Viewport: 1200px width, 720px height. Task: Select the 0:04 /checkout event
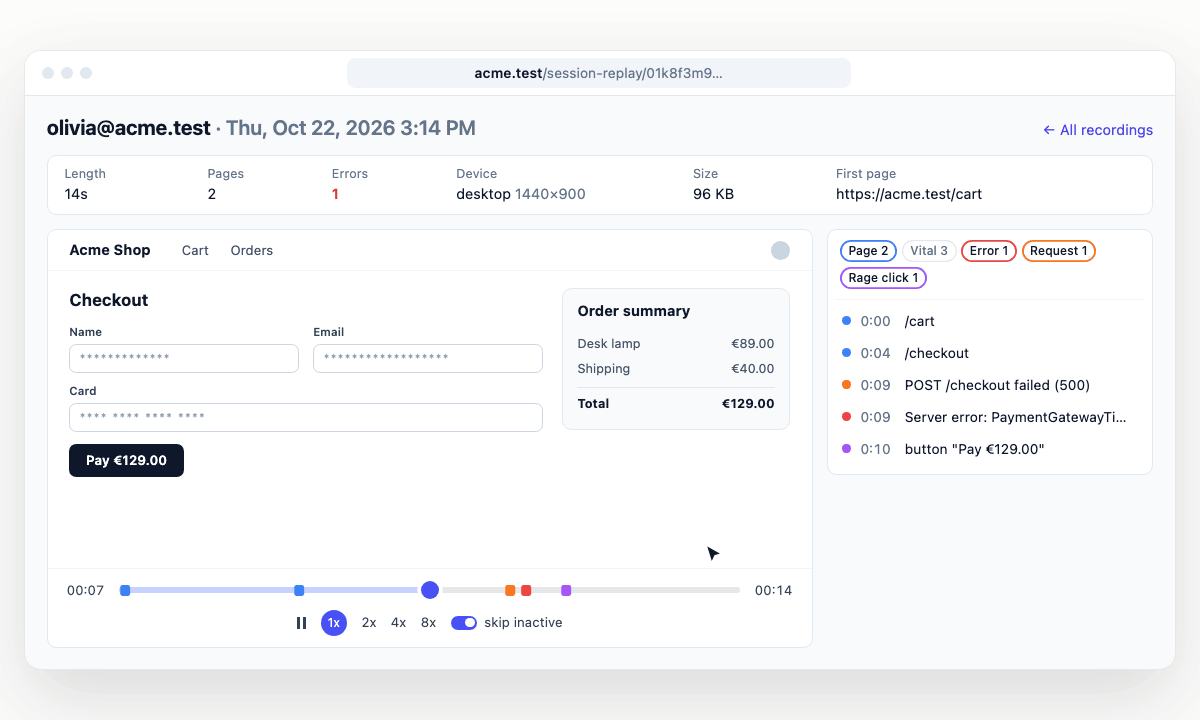990,353
